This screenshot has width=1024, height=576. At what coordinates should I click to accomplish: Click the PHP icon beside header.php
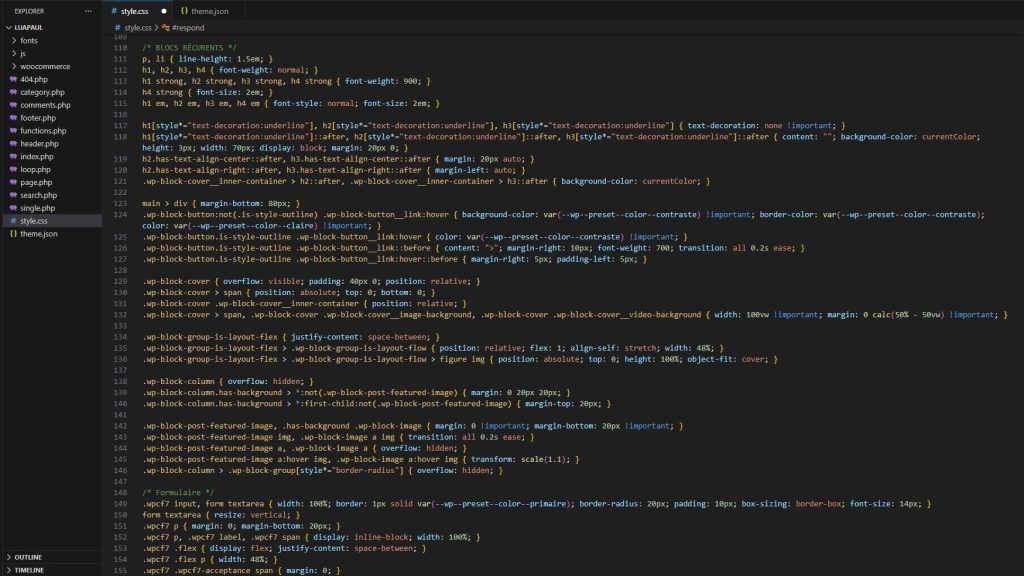click(13, 144)
